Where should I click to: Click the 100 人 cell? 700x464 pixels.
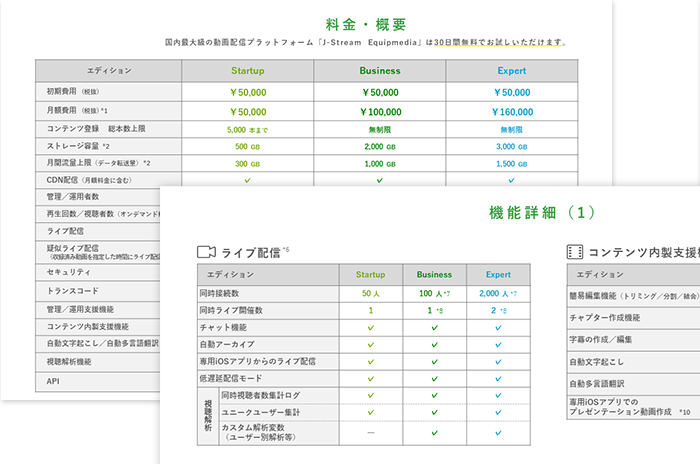(434, 293)
